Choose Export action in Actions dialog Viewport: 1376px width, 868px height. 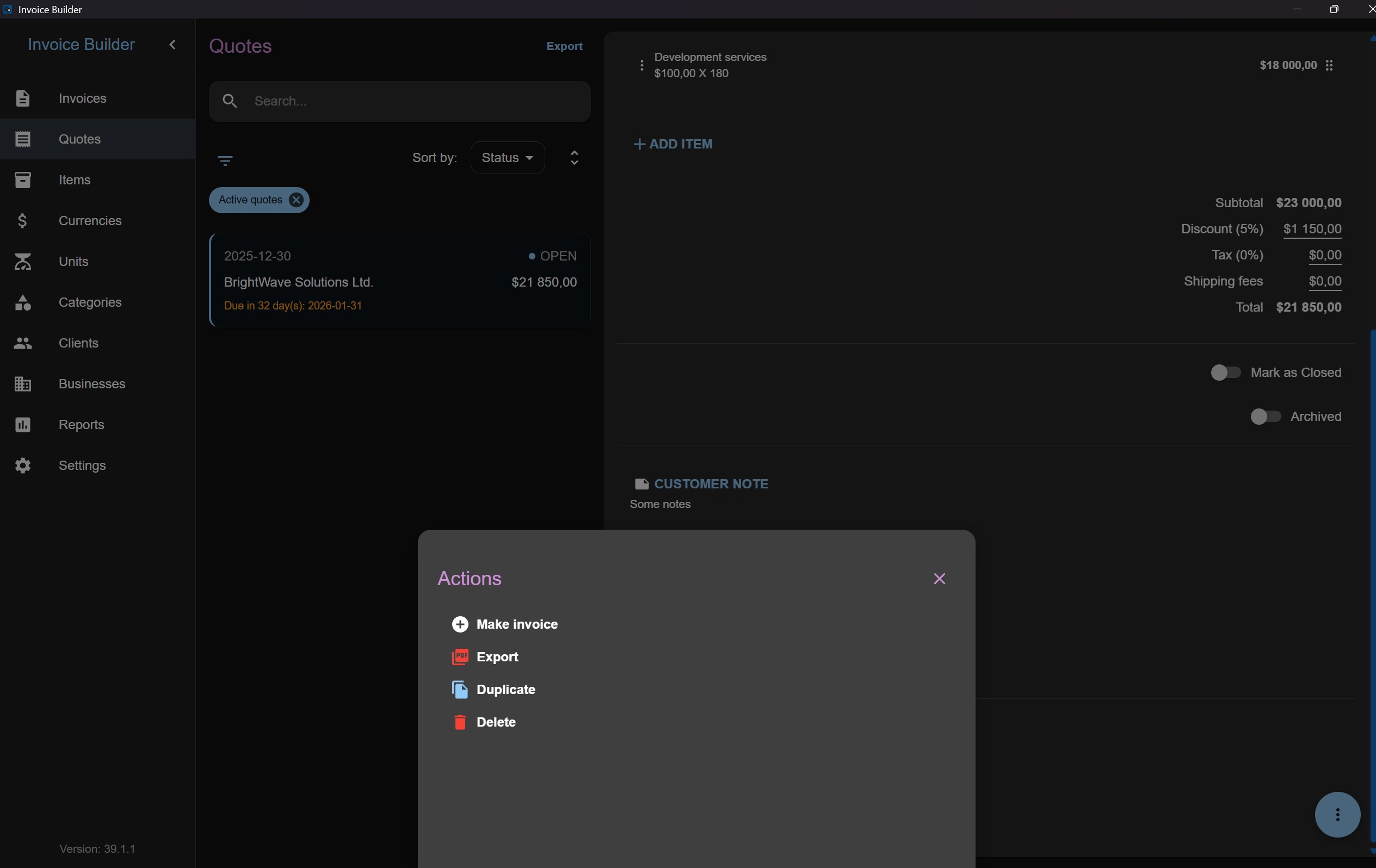tap(485, 657)
